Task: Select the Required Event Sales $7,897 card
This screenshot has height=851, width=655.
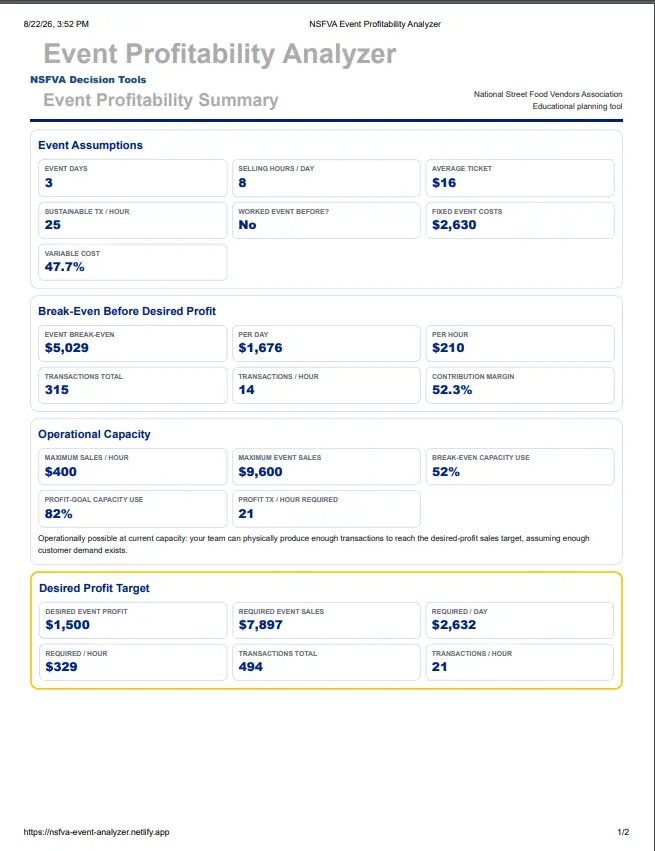Action: (x=326, y=620)
